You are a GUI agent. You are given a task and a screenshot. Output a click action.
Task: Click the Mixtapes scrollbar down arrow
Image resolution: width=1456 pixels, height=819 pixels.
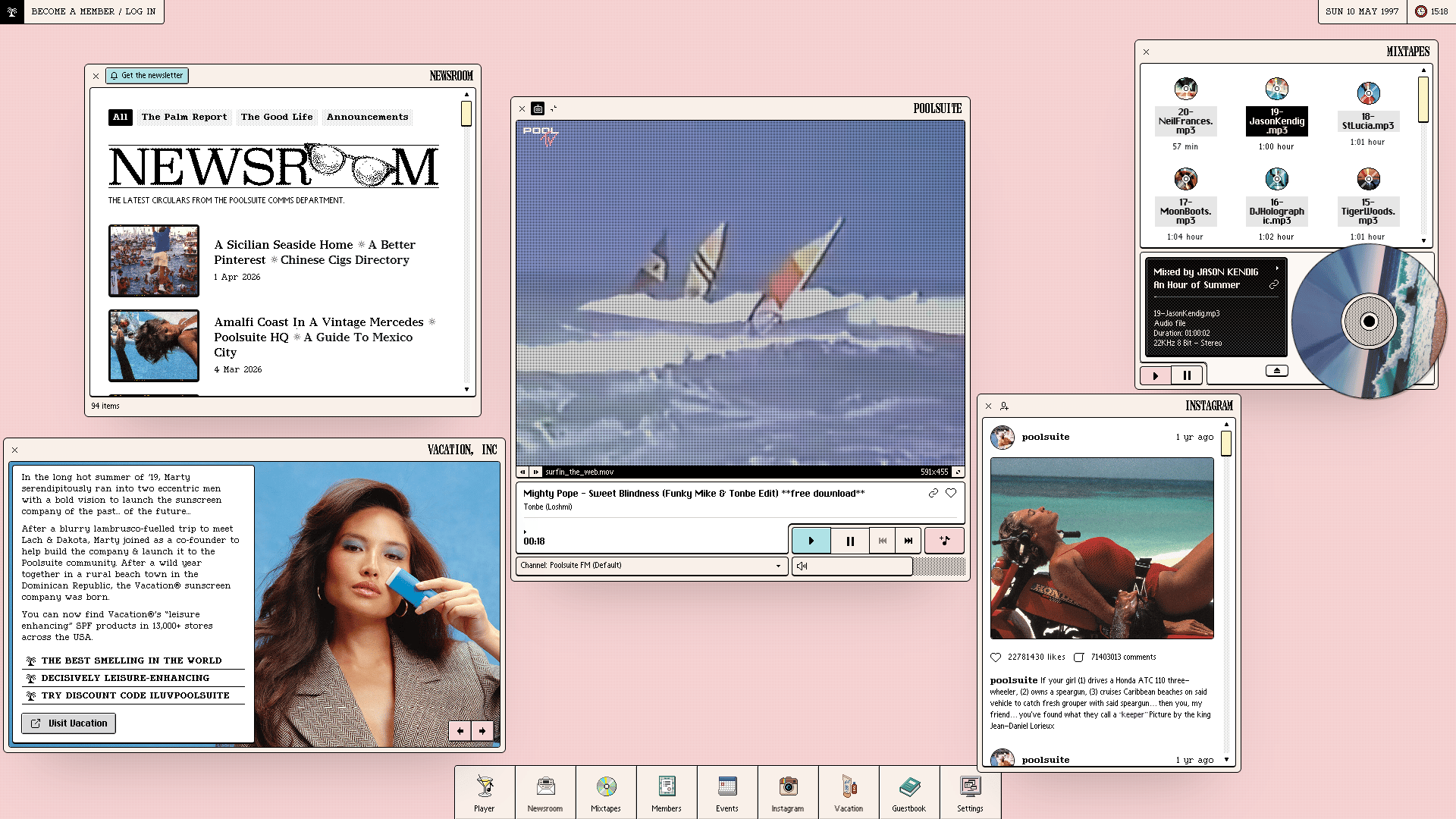(1423, 241)
